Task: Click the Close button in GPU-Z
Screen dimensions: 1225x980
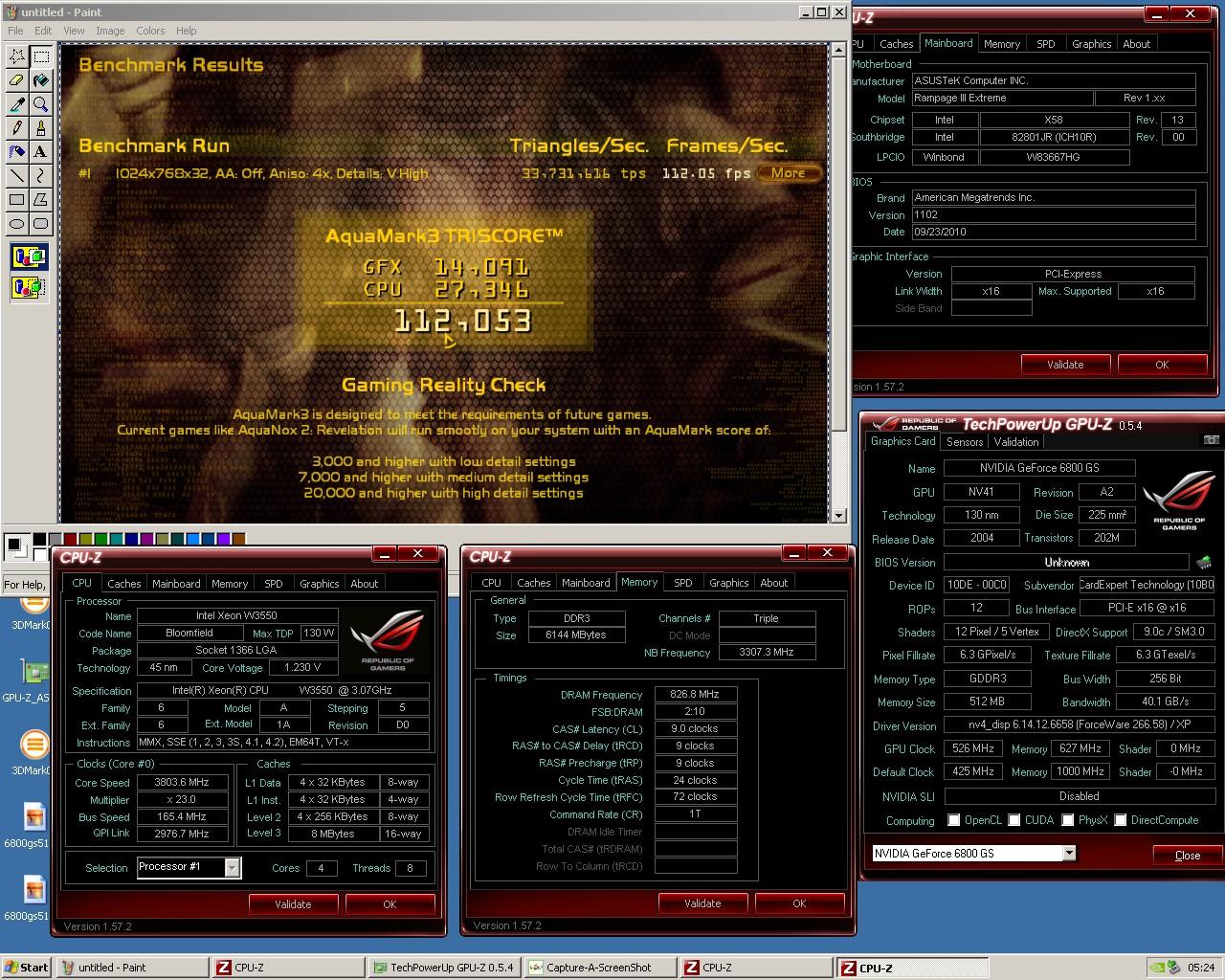Action: click(x=1188, y=856)
